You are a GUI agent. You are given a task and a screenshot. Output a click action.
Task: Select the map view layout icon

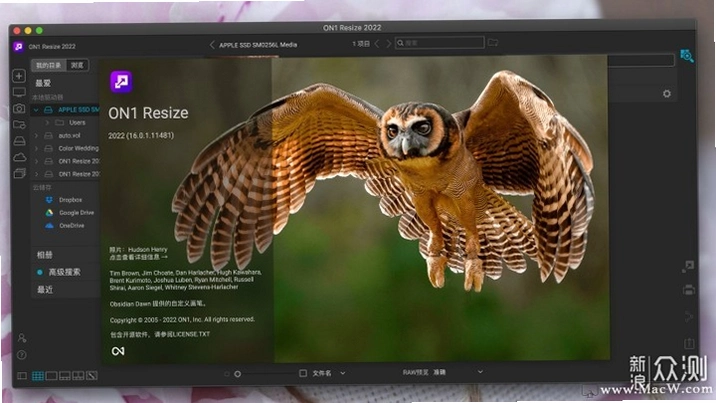[x=92, y=376]
